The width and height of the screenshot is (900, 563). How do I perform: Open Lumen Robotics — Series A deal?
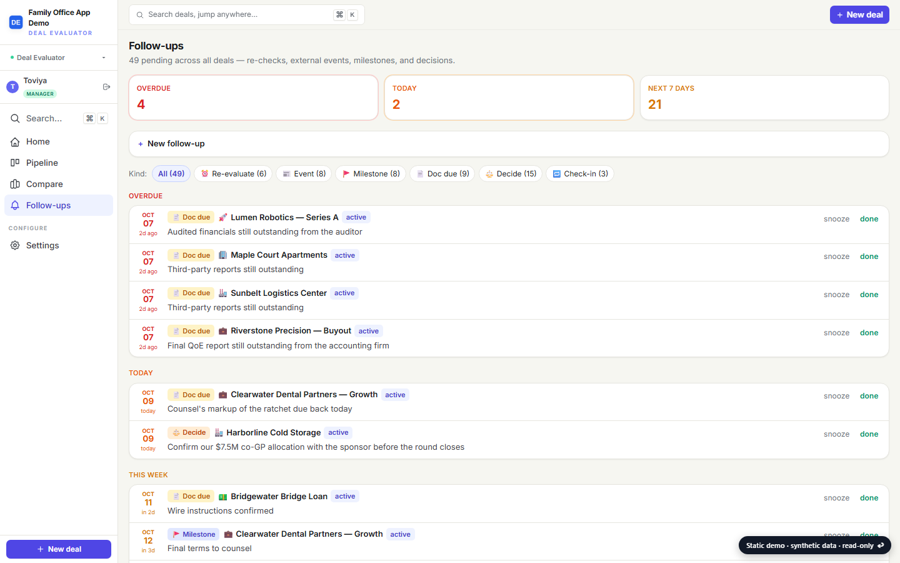284,218
